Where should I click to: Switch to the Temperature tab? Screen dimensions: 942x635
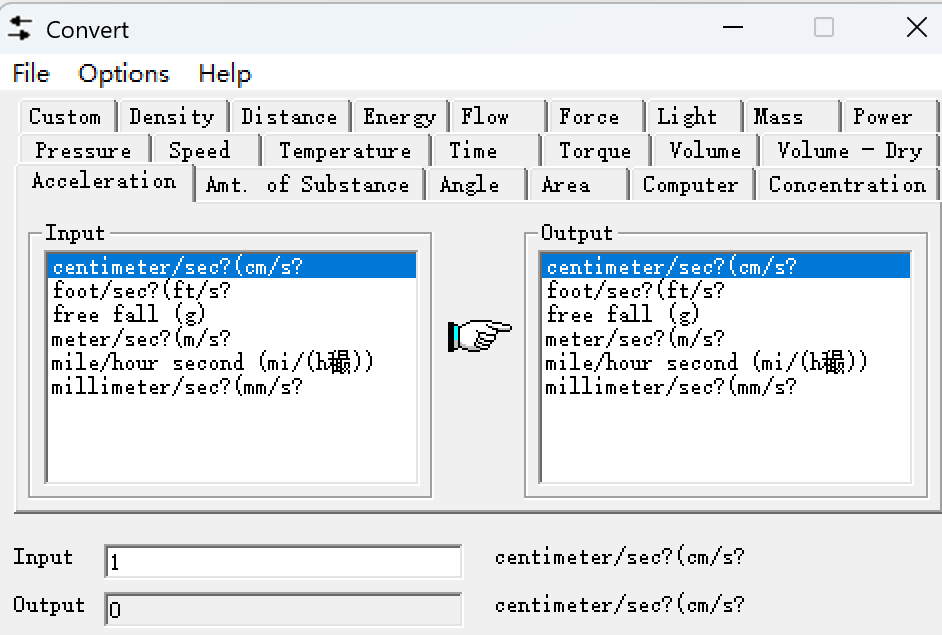pyautogui.click(x=345, y=151)
